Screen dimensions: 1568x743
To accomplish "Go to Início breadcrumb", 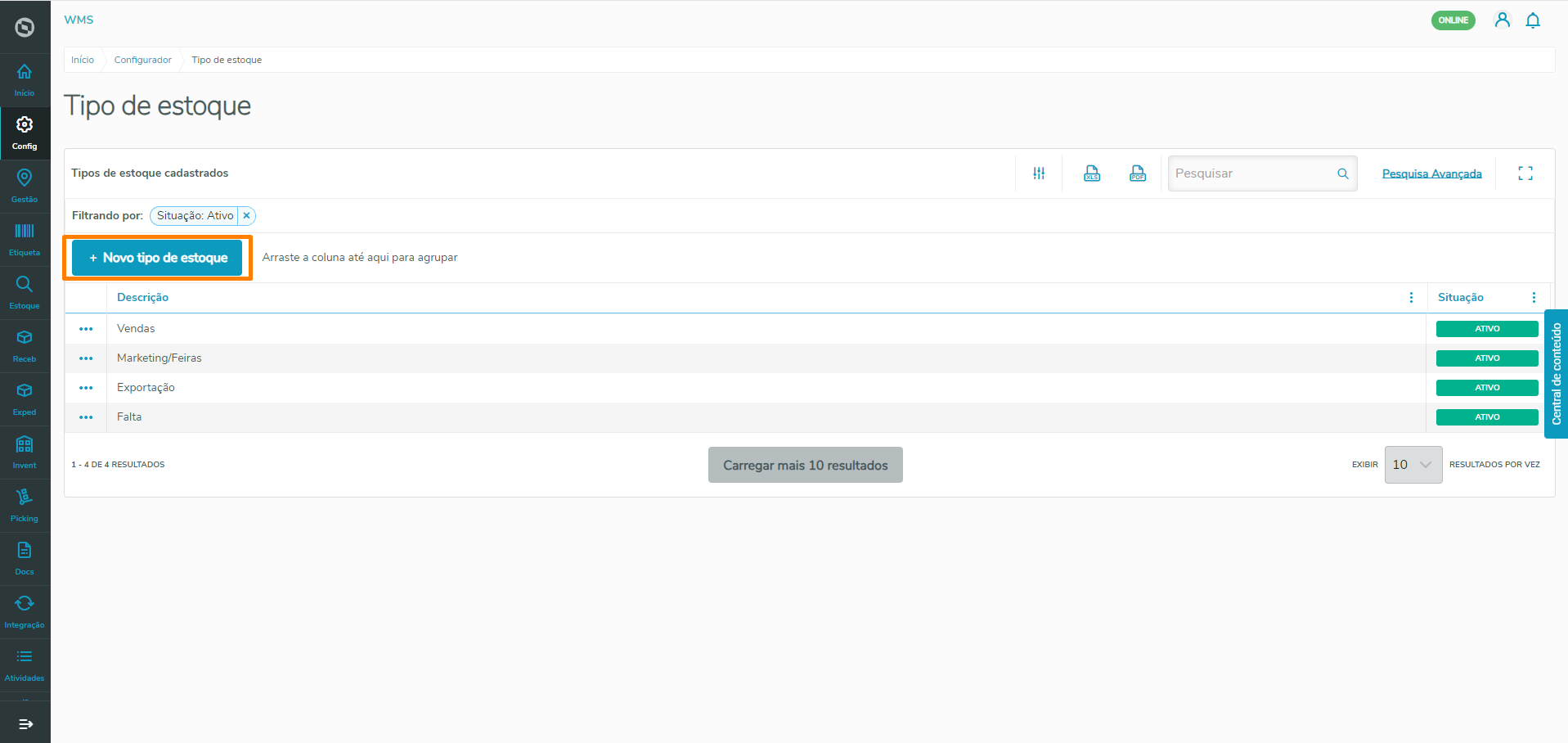I will point(83,60).
